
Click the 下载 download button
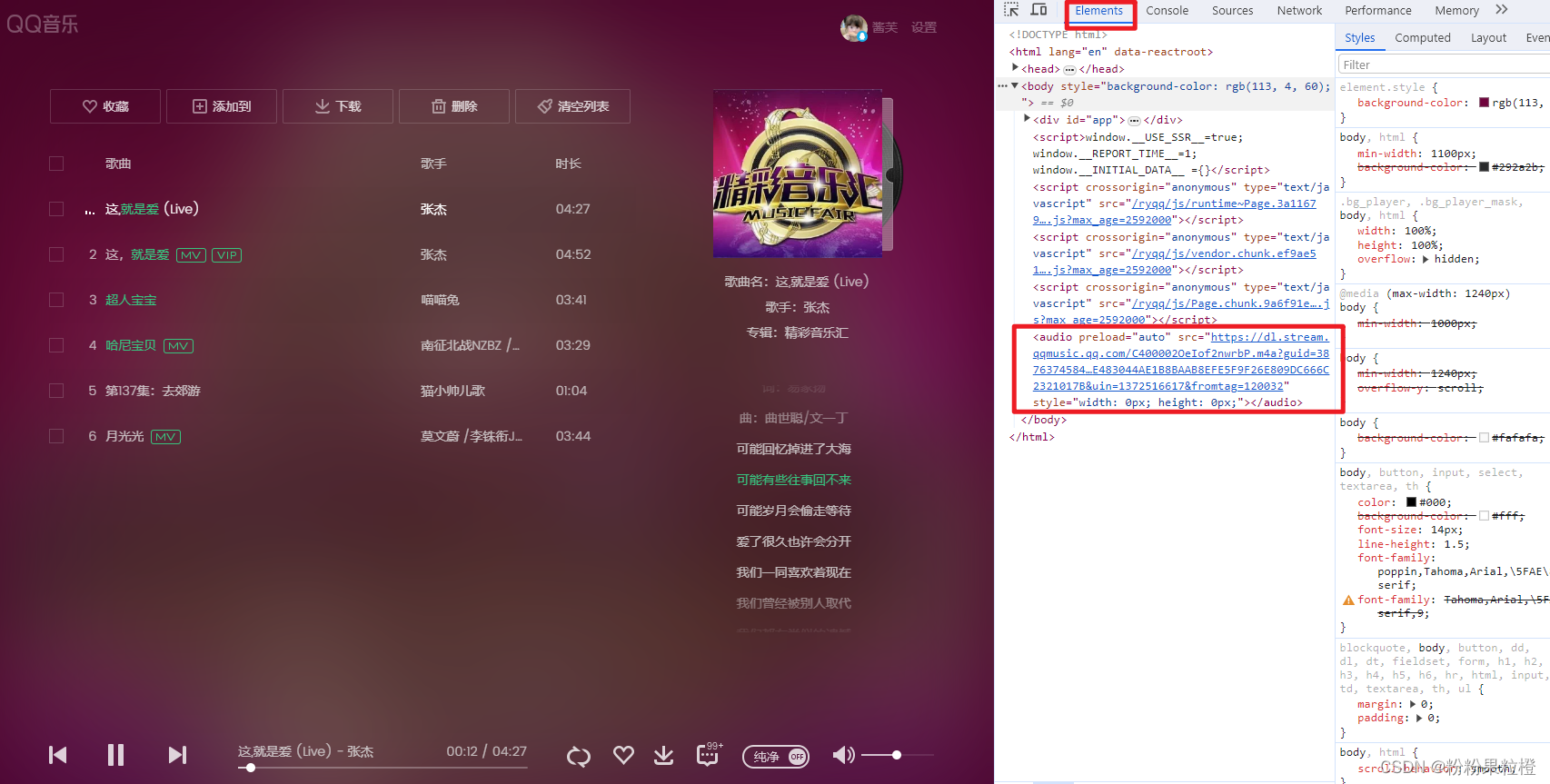point(338,106)
